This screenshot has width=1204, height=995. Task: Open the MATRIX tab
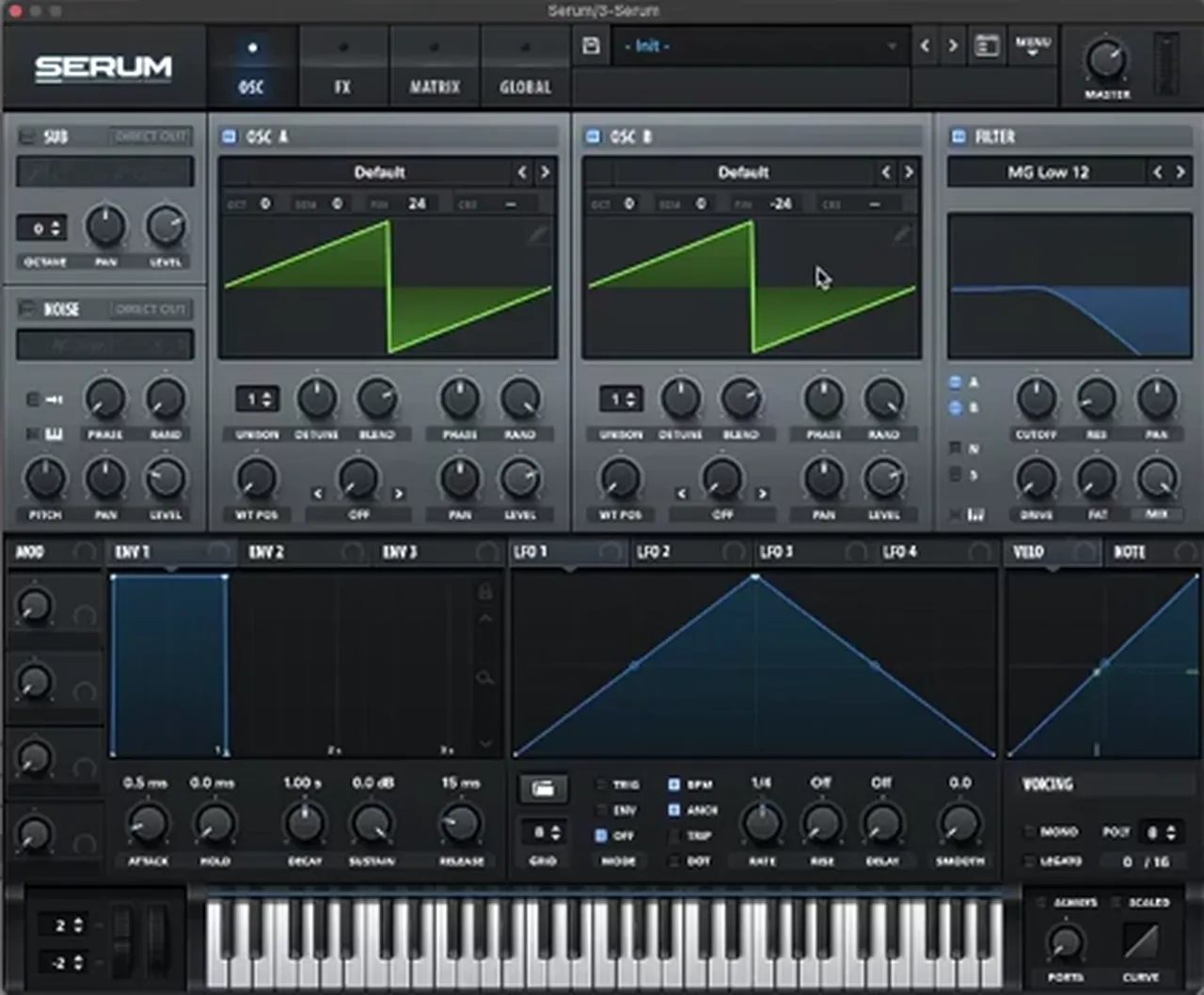(435, 67)
